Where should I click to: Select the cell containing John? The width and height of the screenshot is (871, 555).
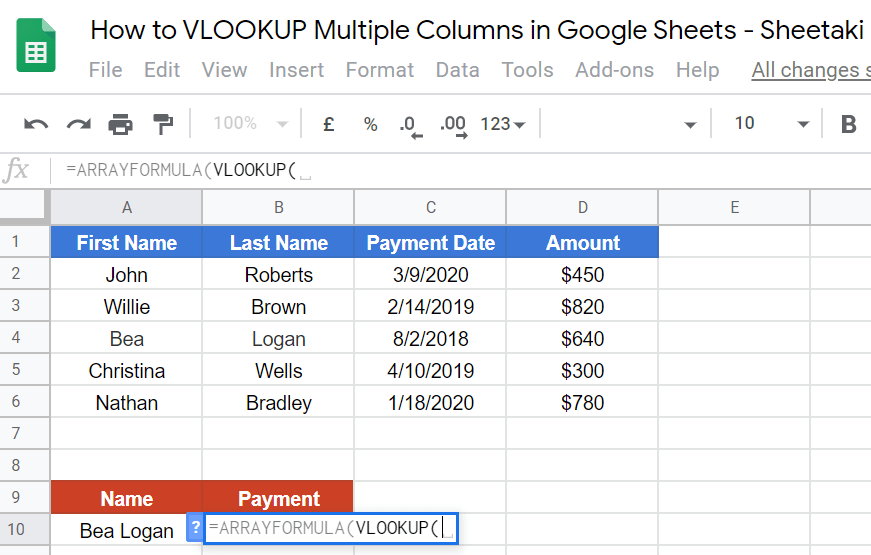[x=127, y=274]
